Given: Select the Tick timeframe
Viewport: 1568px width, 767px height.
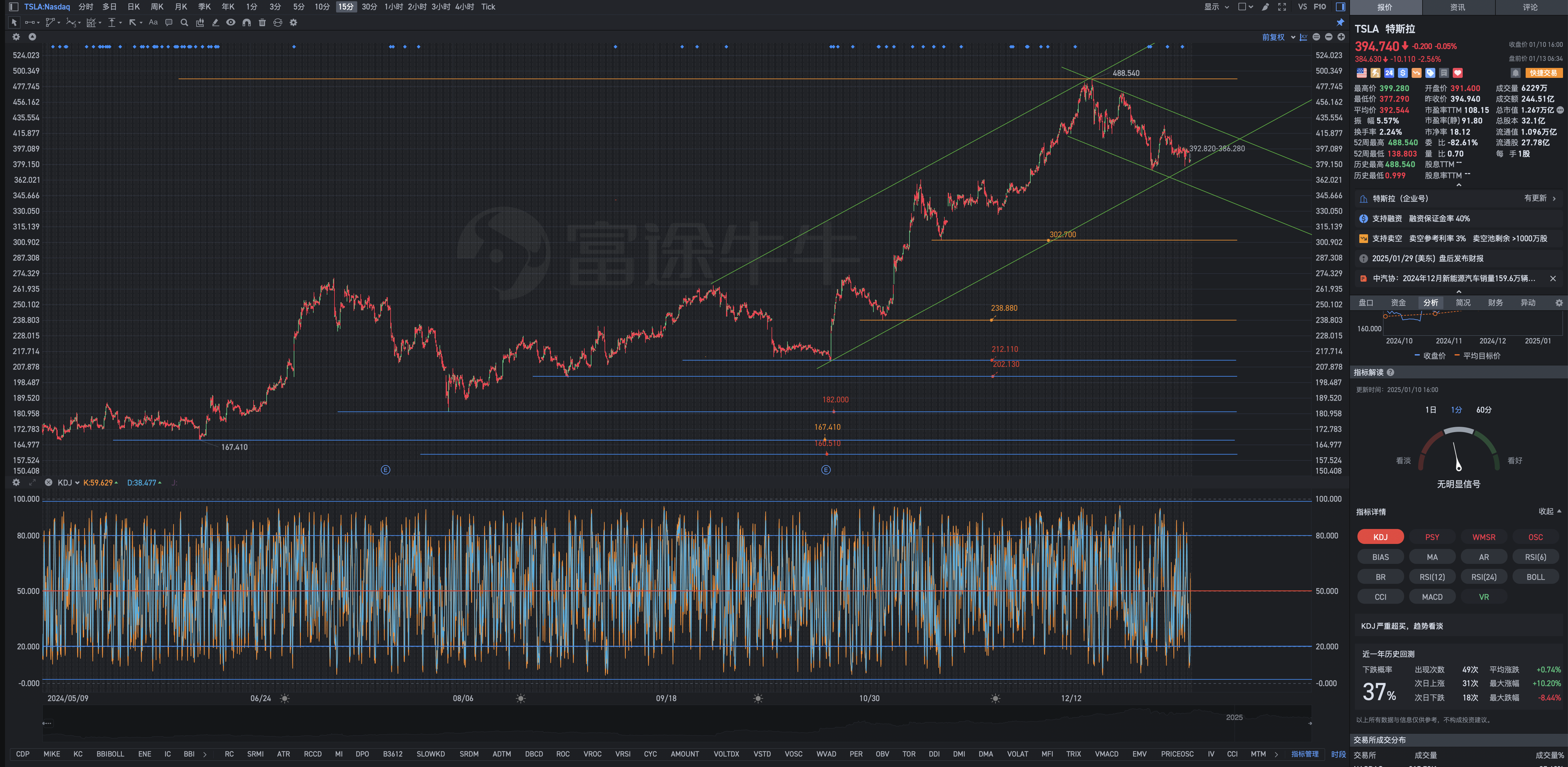Looking at the screenshot, I should [488, 7].
